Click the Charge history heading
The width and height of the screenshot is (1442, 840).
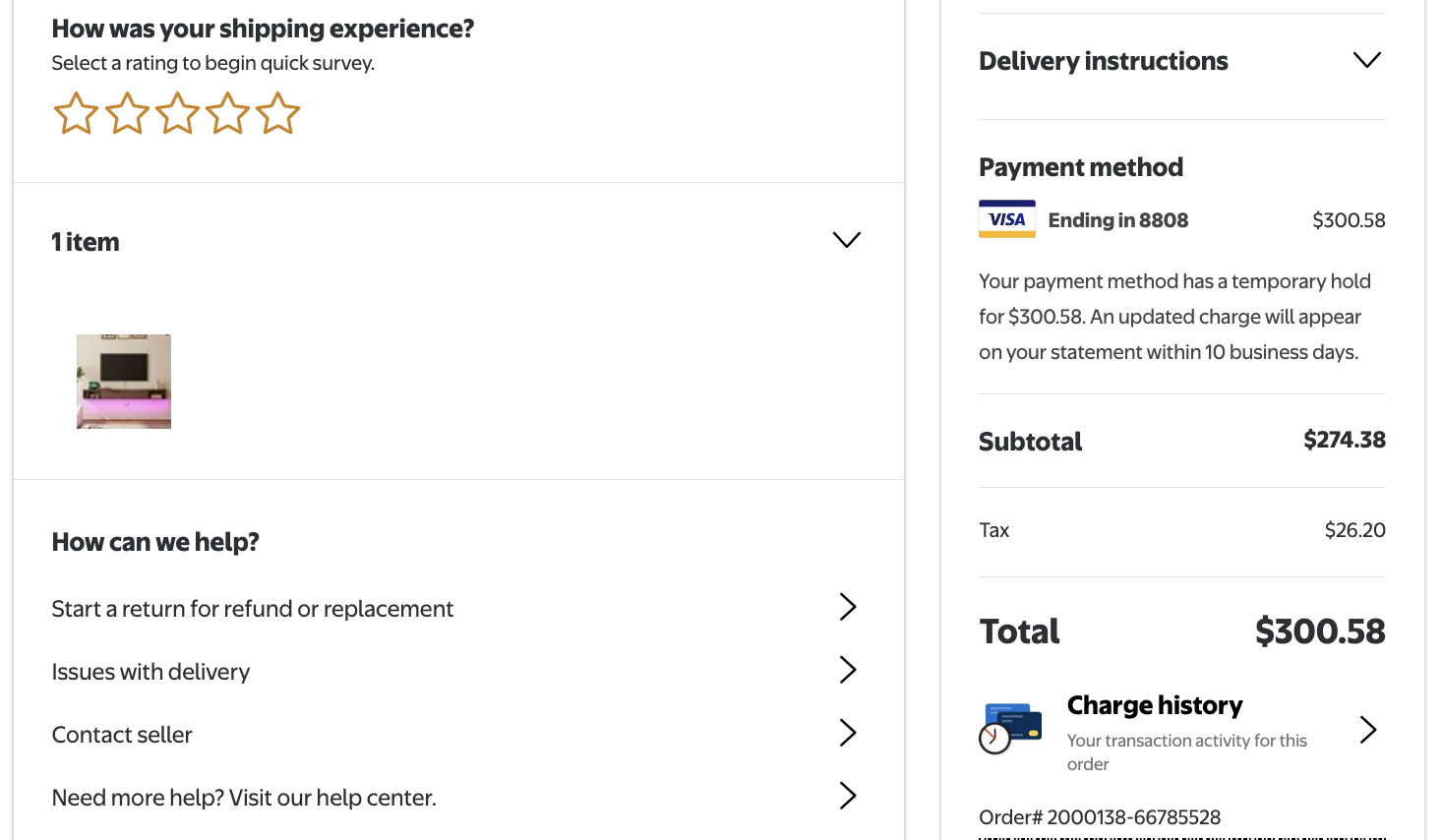(1154, 705)
